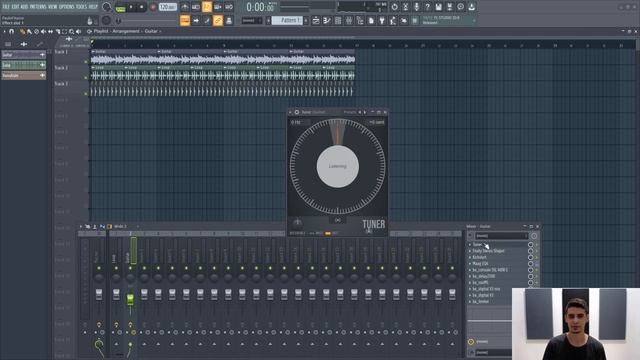Toggle Pattern/Song mode switch
Viewport: 640px width, 360px height.
click(120, 7)
